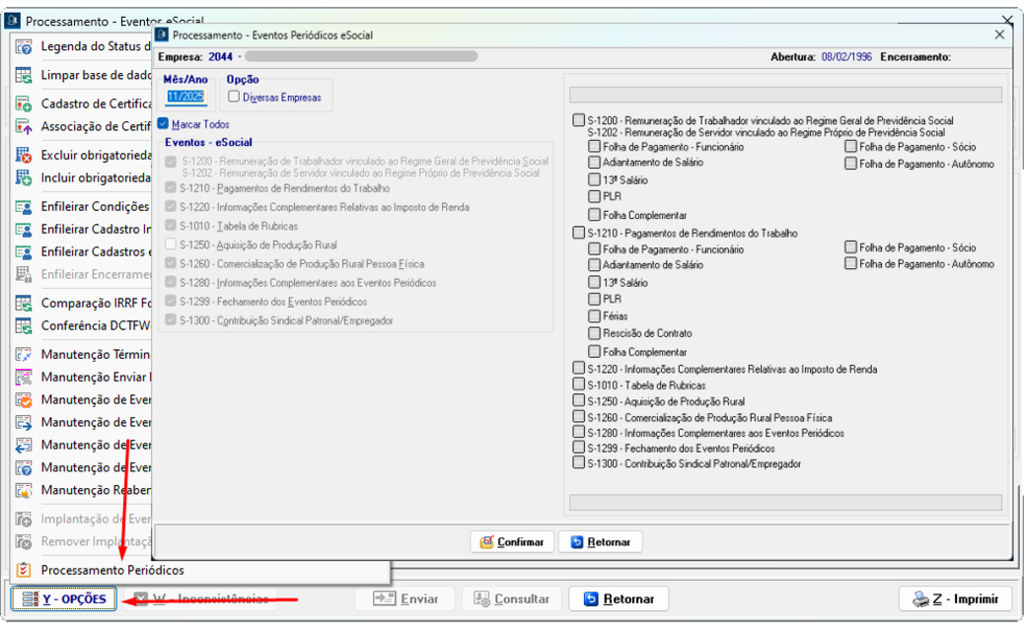Select Processamento Periódicos menu entry
Image resolution: width=1024 pixels, height=629 pixels.
(x=112, y=570)
